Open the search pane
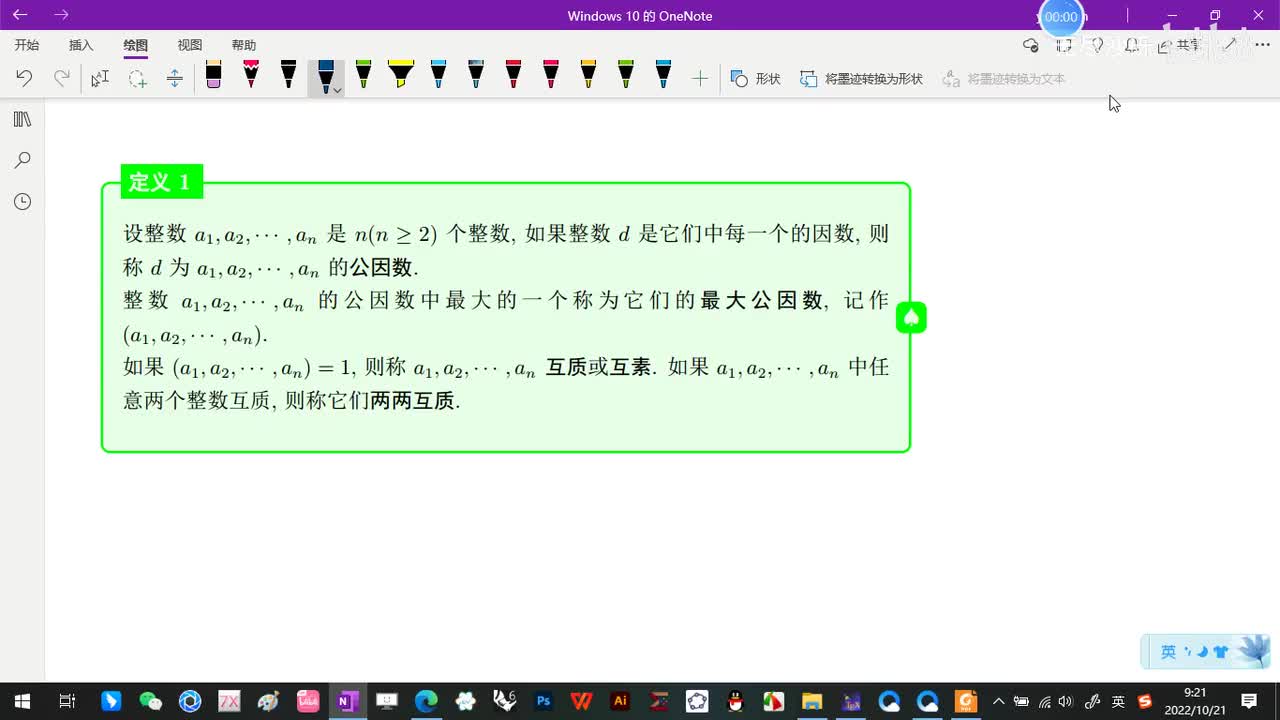This screenshot has height=720, width=1280. 22,160
